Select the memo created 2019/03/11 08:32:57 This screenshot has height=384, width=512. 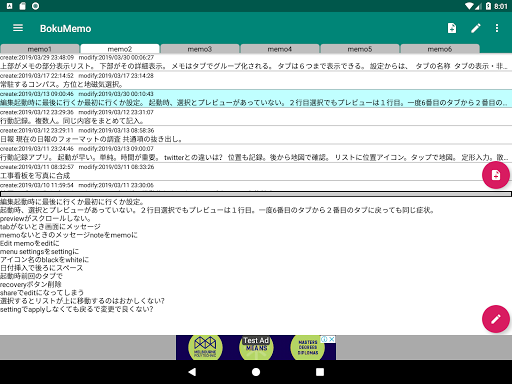pos(256,172)
